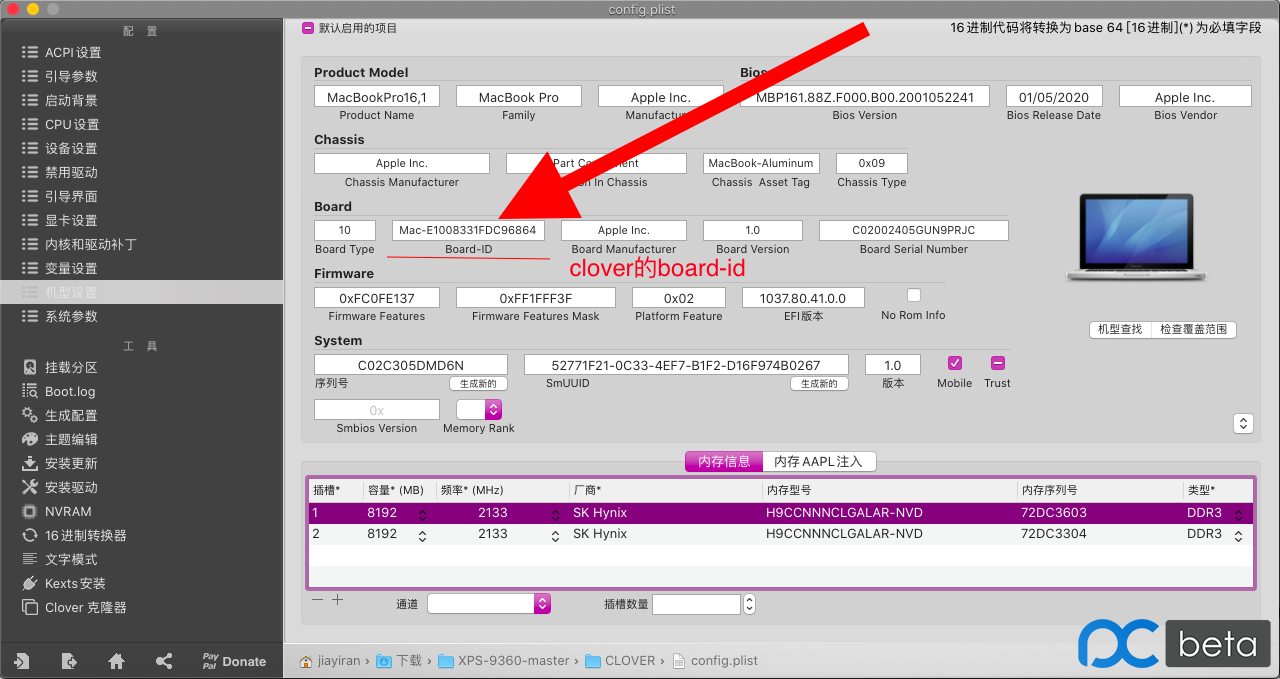Select 机型设置 in sidebar
Screen dimensions: 1280x679
pos(141,292)
